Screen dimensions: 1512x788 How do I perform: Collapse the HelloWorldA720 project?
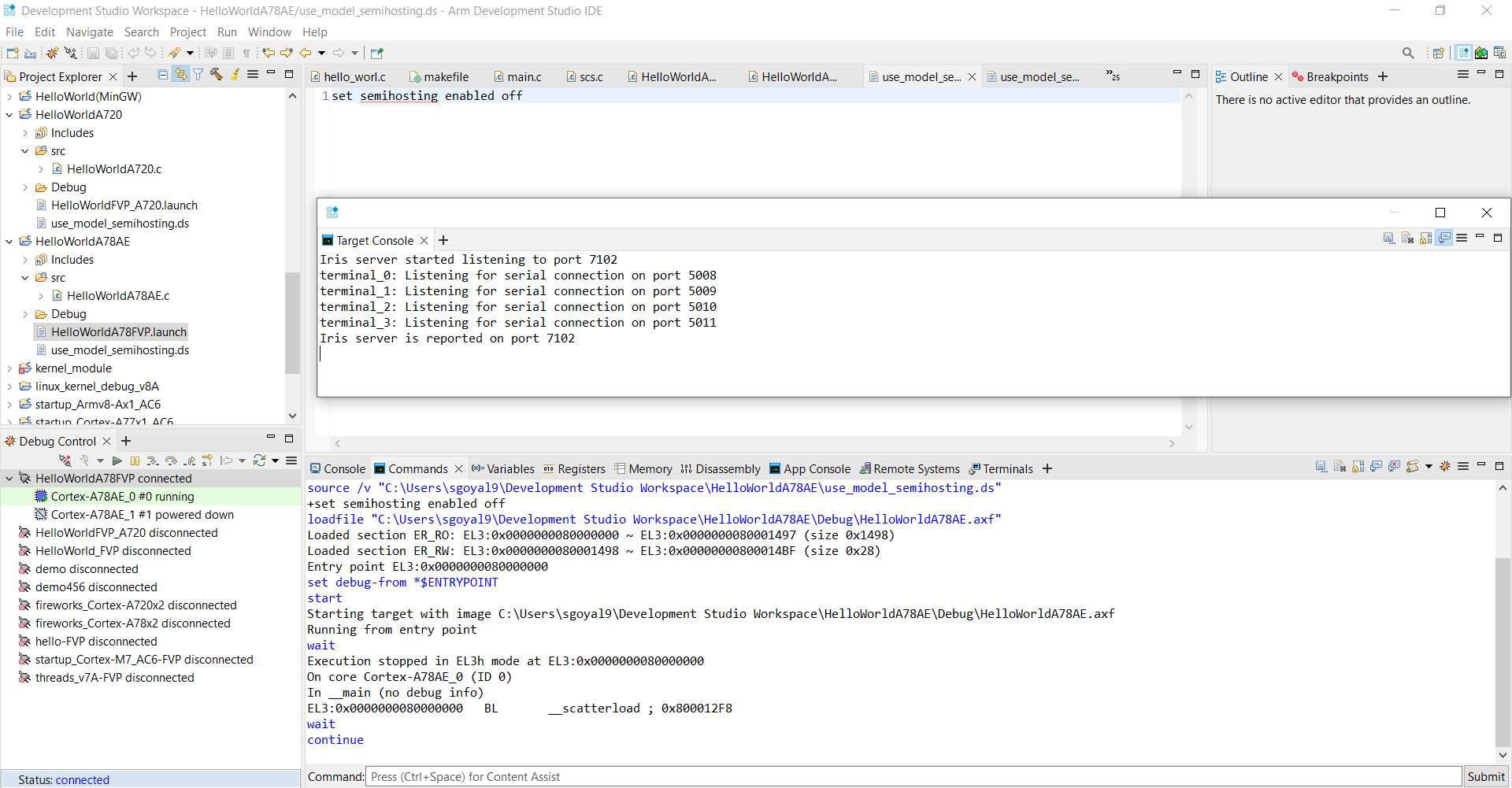(x=9, y=115)
